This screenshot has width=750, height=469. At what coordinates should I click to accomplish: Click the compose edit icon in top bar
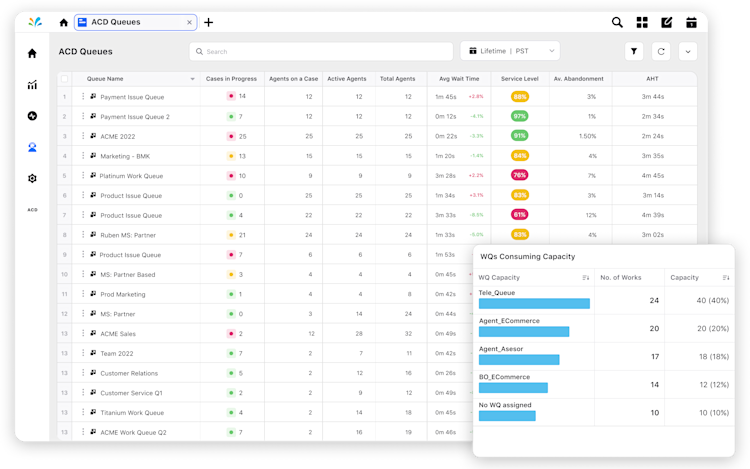666,22
